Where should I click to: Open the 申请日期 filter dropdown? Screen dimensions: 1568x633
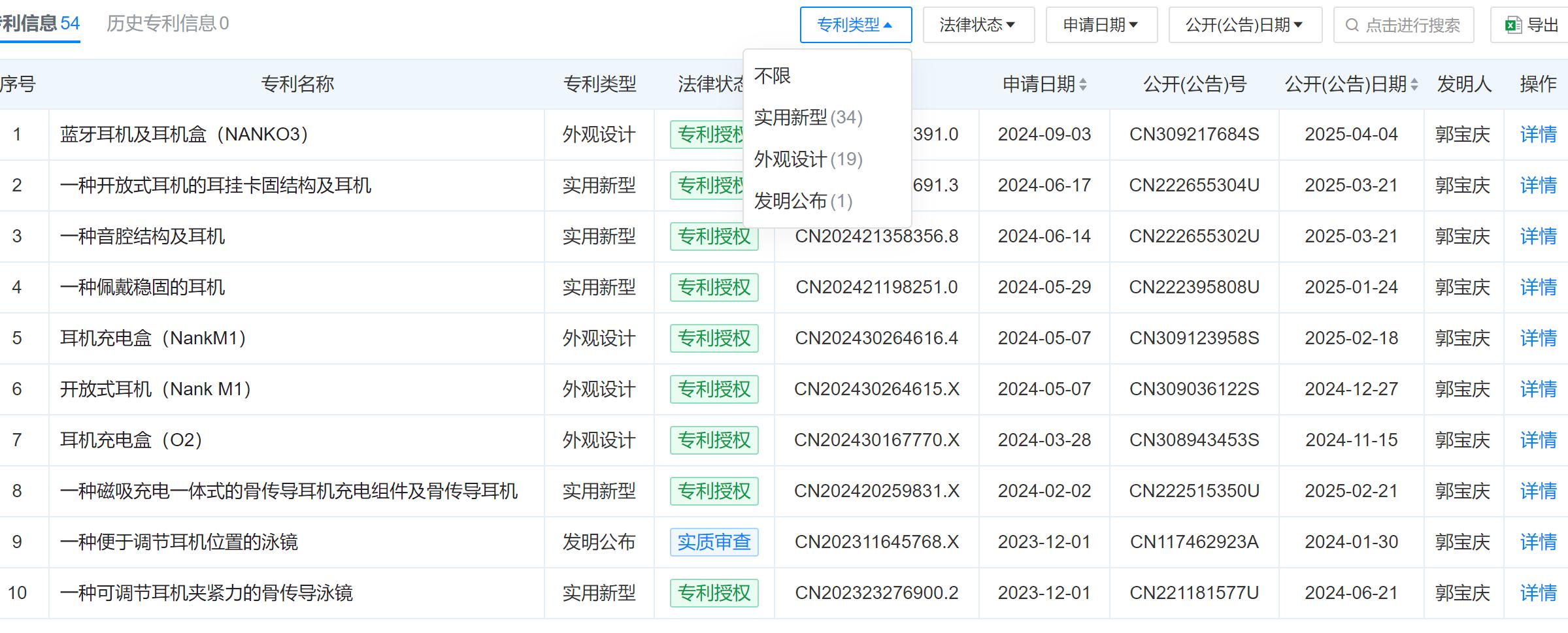tap(1101, 25)
